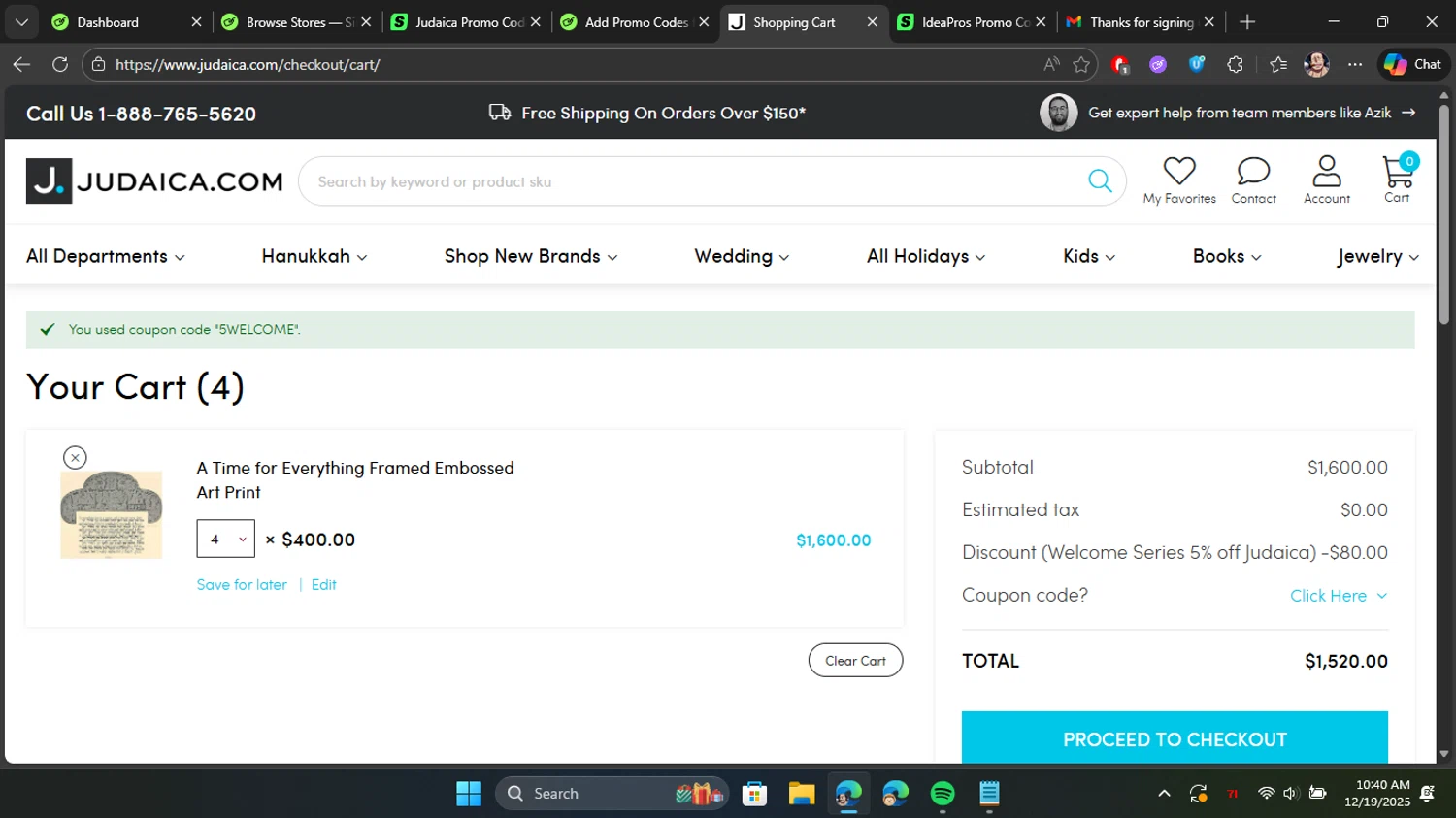
Task: Open the tab actions menu chevron
Action: tap(21, 21)
